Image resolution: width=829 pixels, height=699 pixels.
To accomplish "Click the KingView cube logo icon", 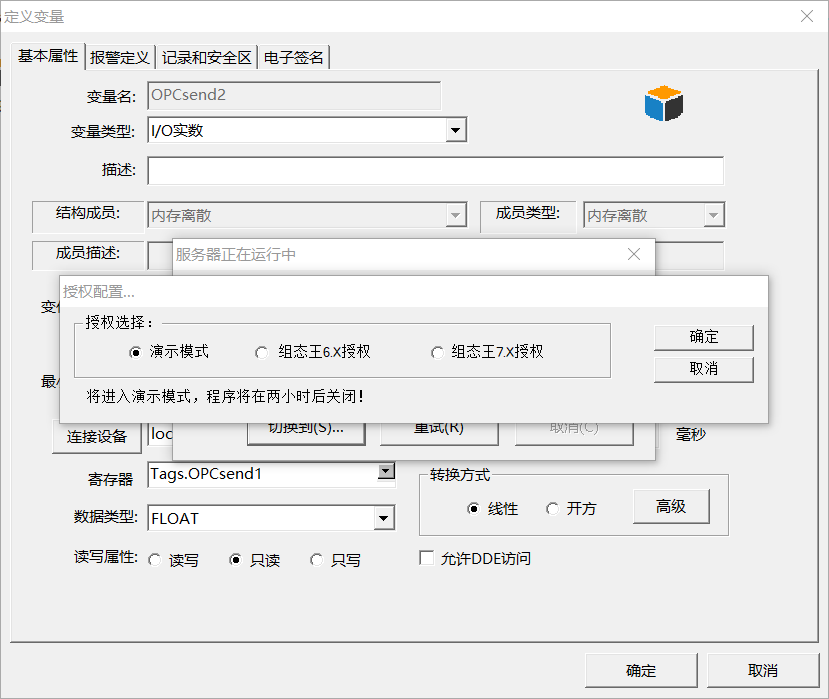I will point(663,103).
